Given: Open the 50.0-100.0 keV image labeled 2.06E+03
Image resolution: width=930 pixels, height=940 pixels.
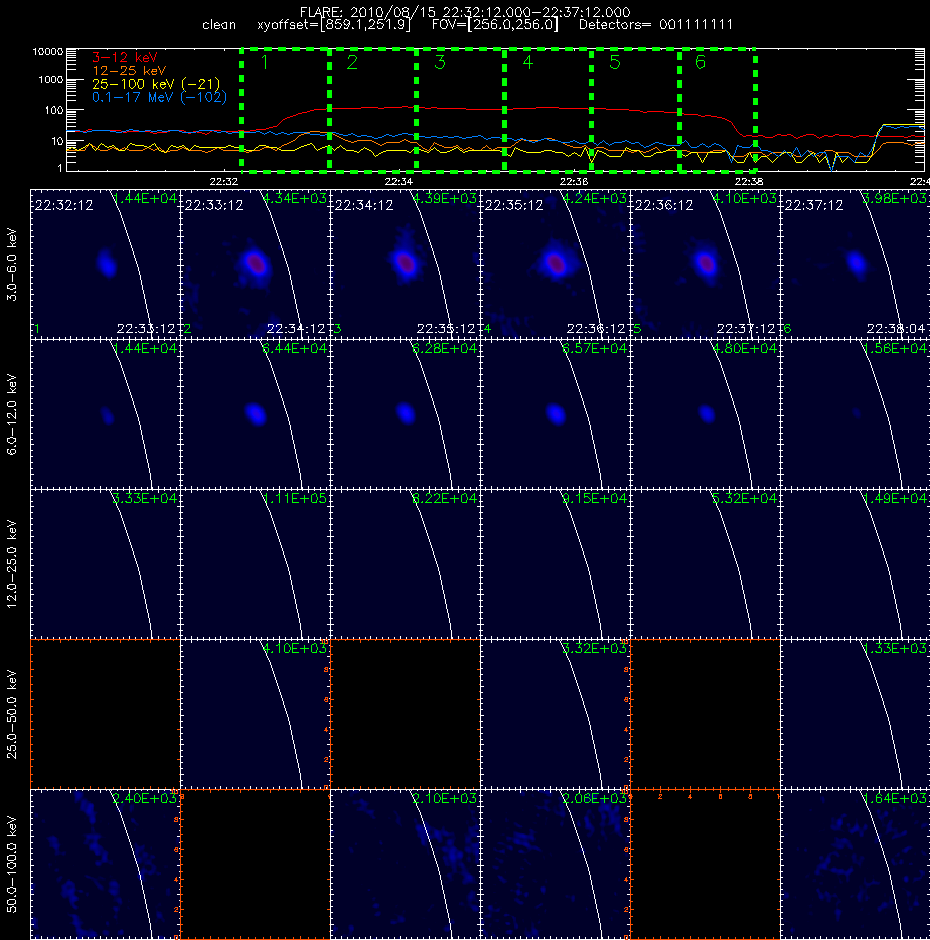Looking at the screenshot, I should (555, 864).
